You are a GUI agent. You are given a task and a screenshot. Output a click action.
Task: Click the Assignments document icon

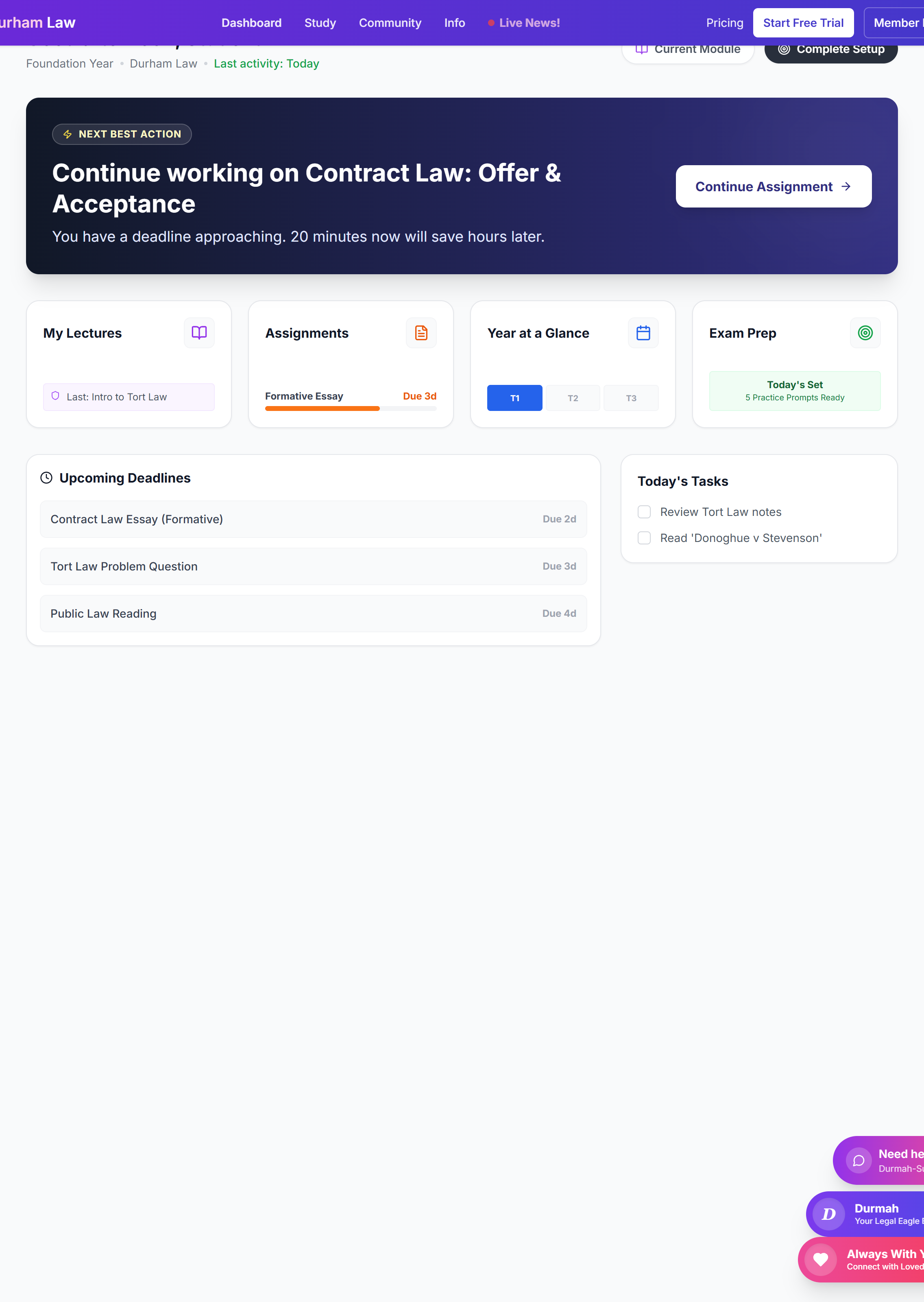coord(421,333)
